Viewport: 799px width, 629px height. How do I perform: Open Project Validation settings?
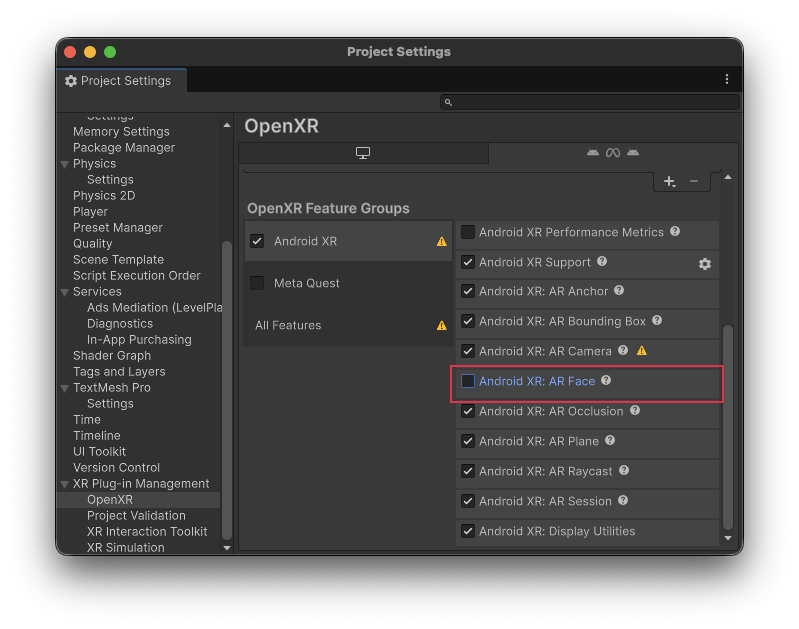[x=136, y=516]
